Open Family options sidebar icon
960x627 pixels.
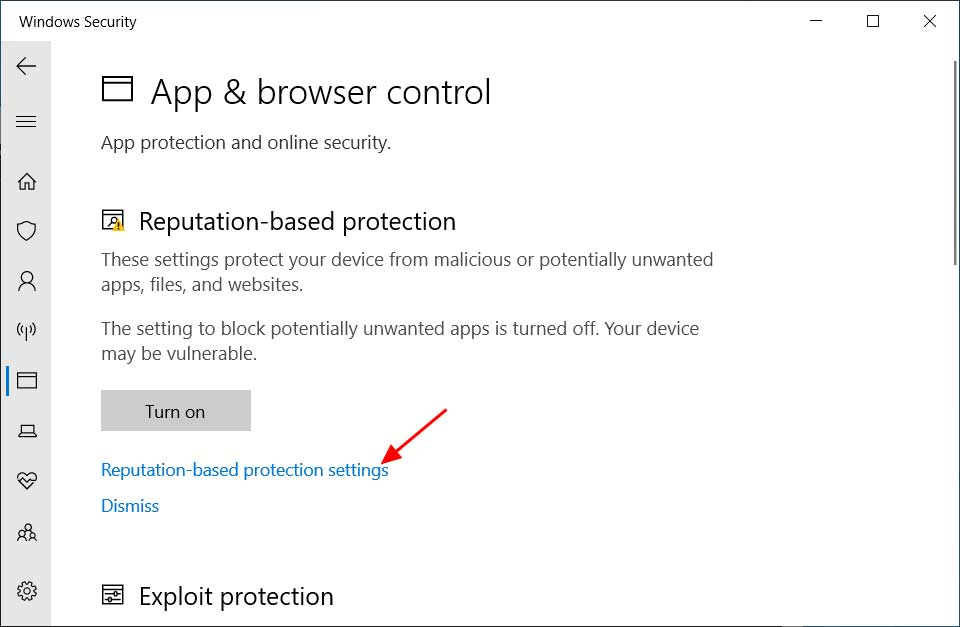(26, 533)
